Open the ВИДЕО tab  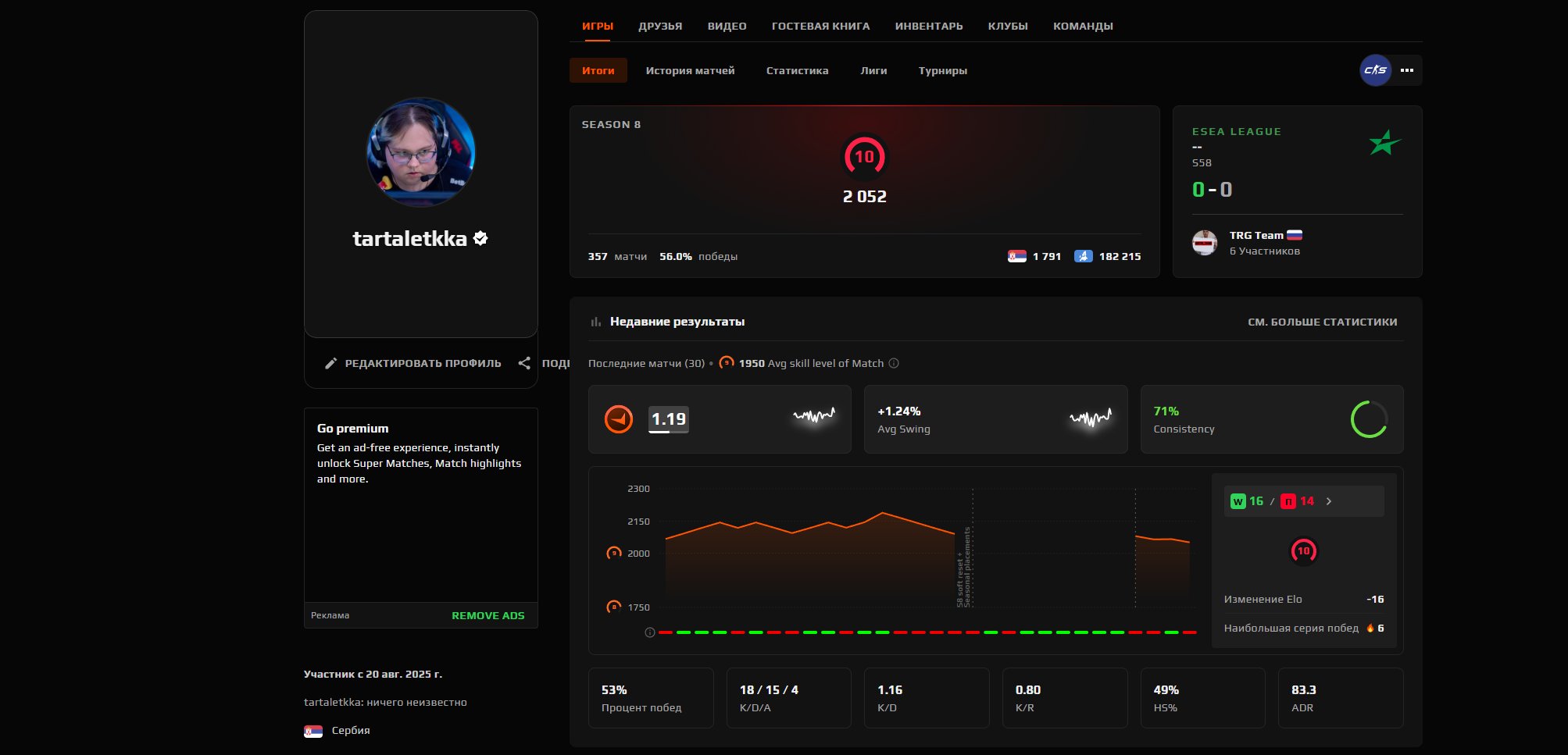pyautogui.click(x=727, y=26)
